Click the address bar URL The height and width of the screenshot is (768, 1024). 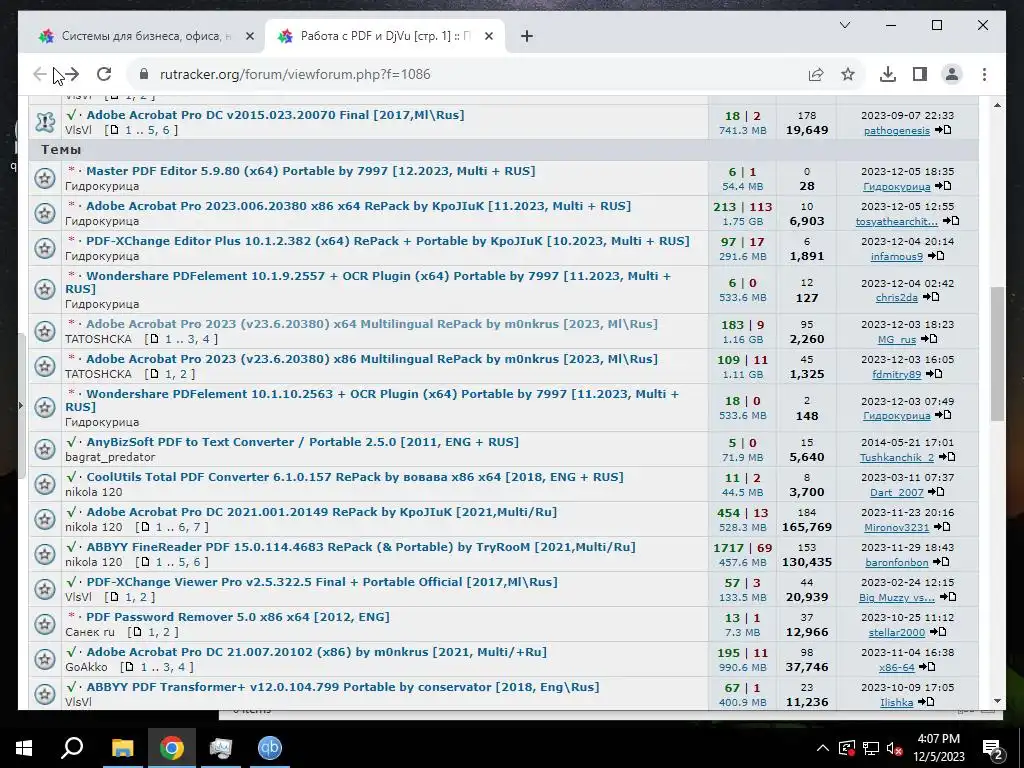[295, 74]
